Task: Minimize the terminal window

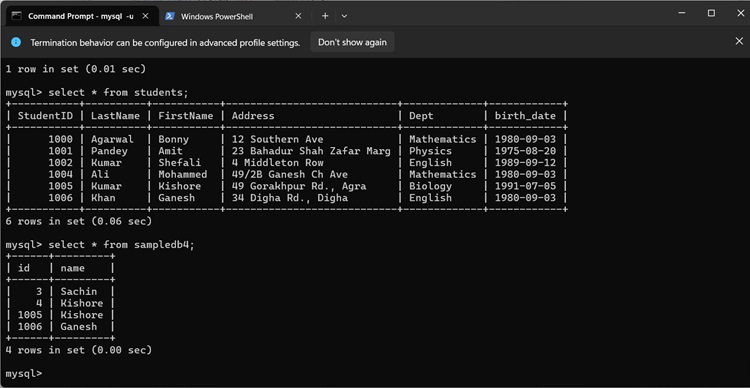Action: pyautogui.click(x=682, y=13)
